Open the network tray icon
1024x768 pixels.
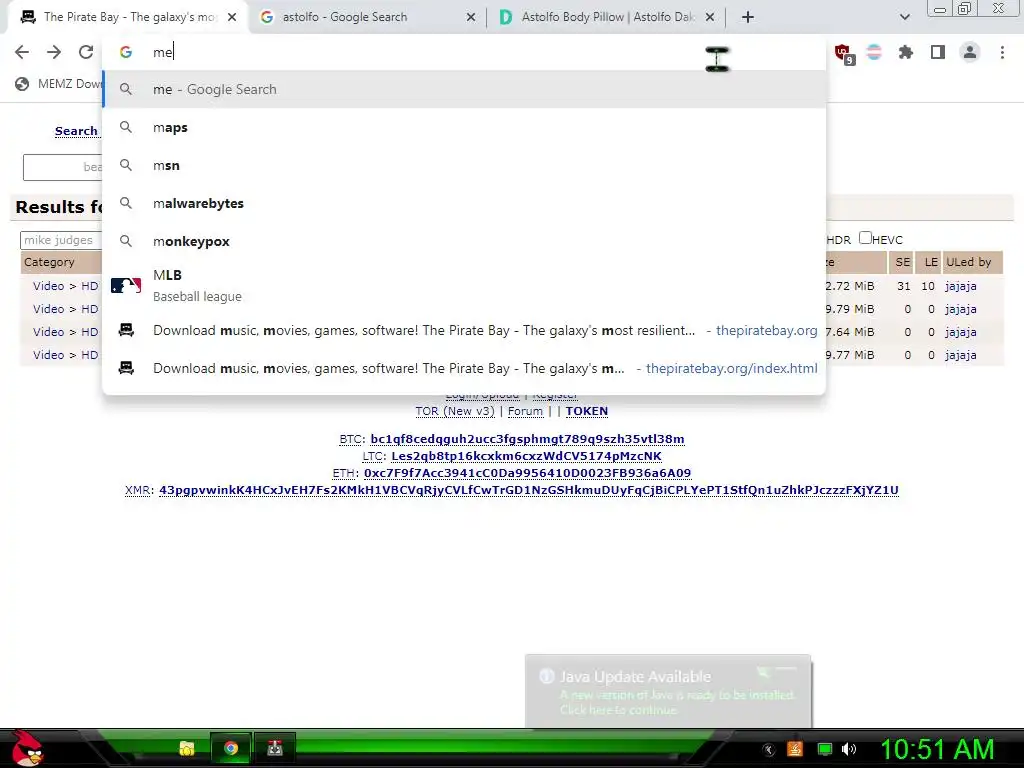[x=824, y=749]
